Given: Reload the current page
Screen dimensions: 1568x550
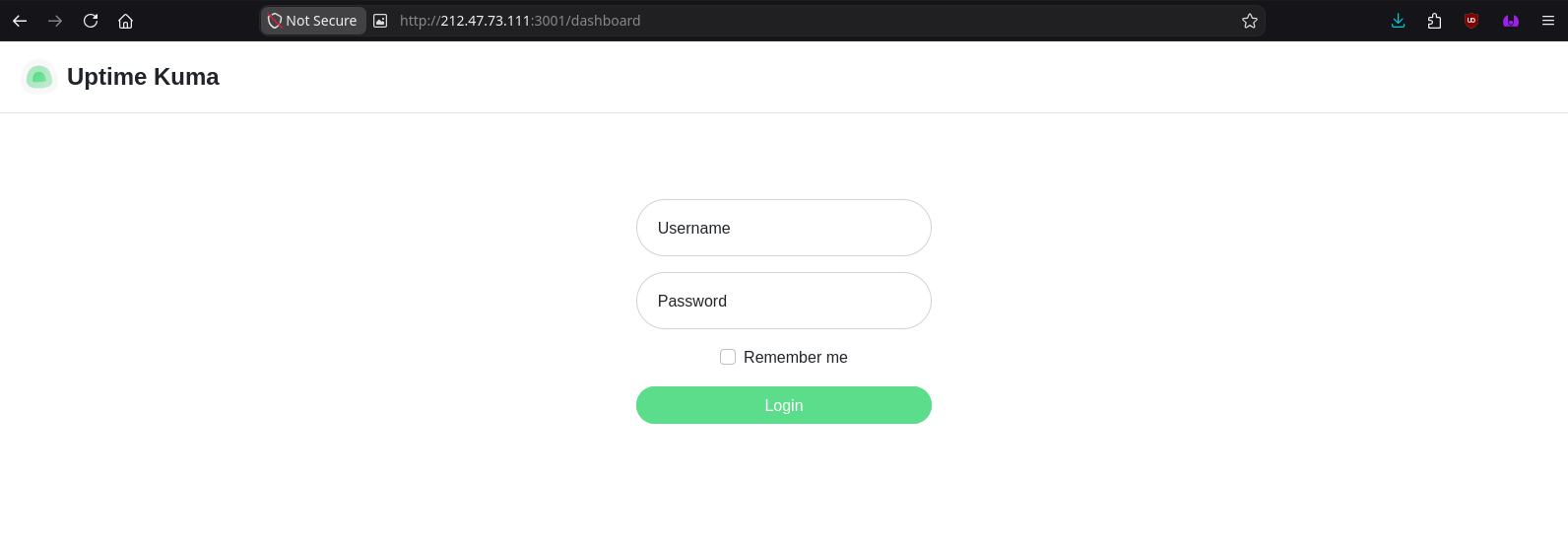Looking at the screenshot, I should point(91,21).
